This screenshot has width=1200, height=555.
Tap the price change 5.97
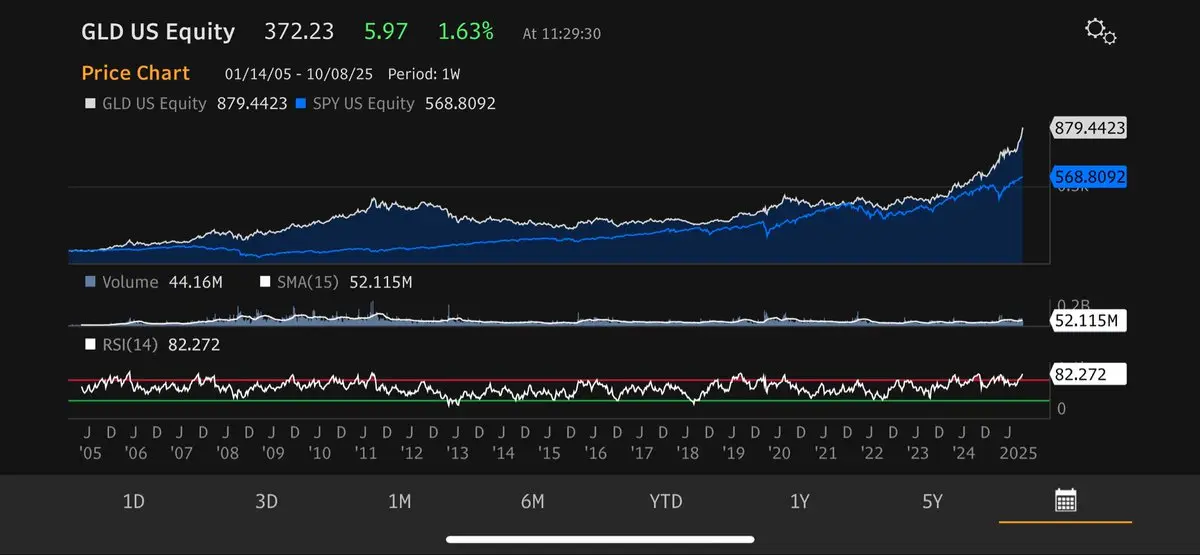pyautogui.click(x=386, y=32)
